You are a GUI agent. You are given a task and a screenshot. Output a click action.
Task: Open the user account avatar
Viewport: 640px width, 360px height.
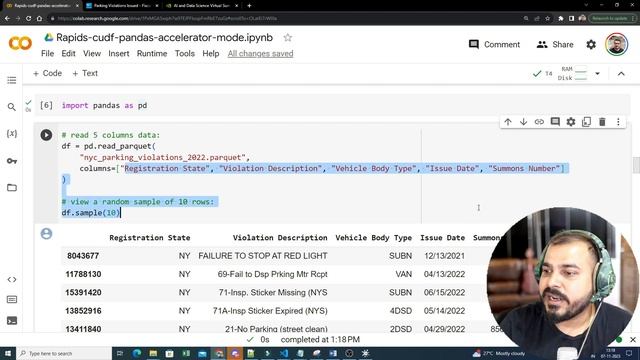click(616, 44)
